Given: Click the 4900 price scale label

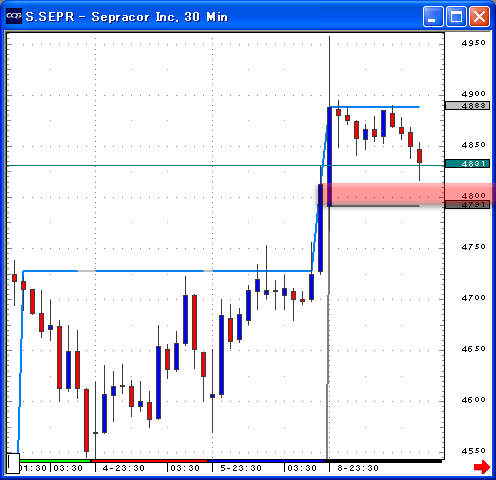Looking at the screenshot, I should (x=473, y=94).
